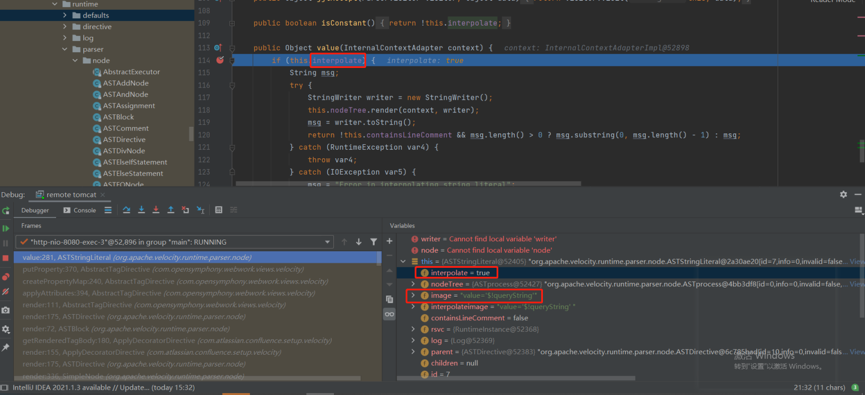Viewport: 865px width, 395px height.
Task: Open the debugger settings gear in the sidebar
Action: [6, 329]
